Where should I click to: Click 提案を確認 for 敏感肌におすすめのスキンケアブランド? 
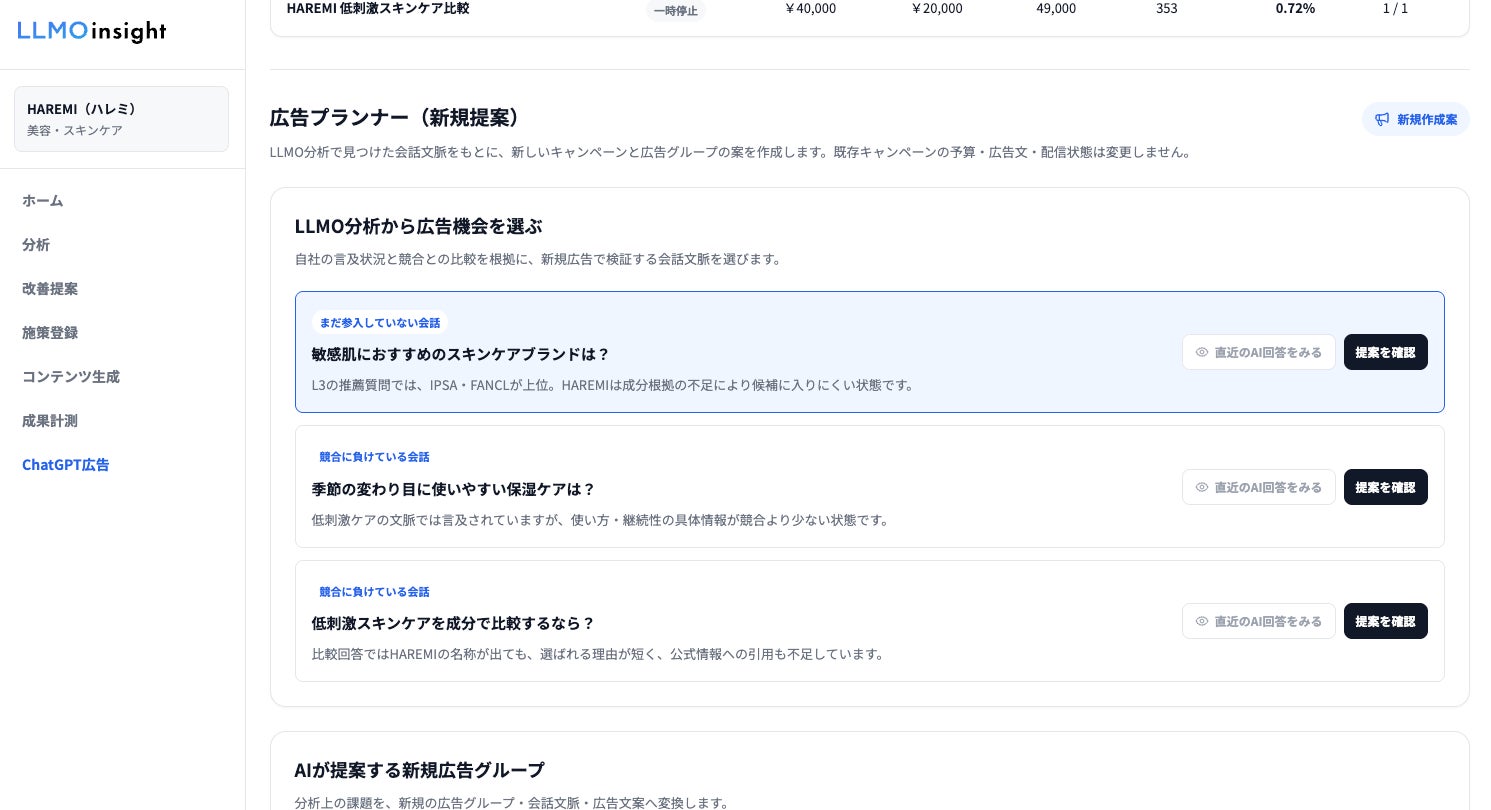[1386, 352]
